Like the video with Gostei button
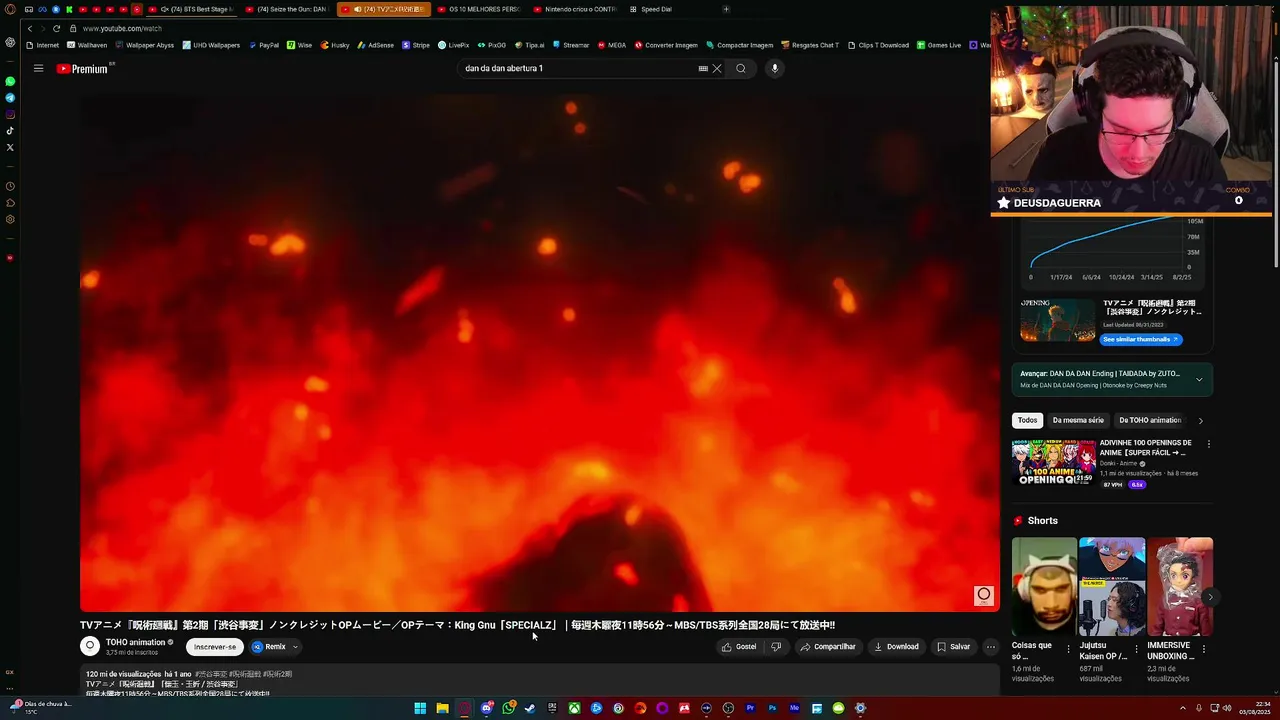The height and width of the screenshot is (720, 1280). pyautogui.click(x=740, y=647)
